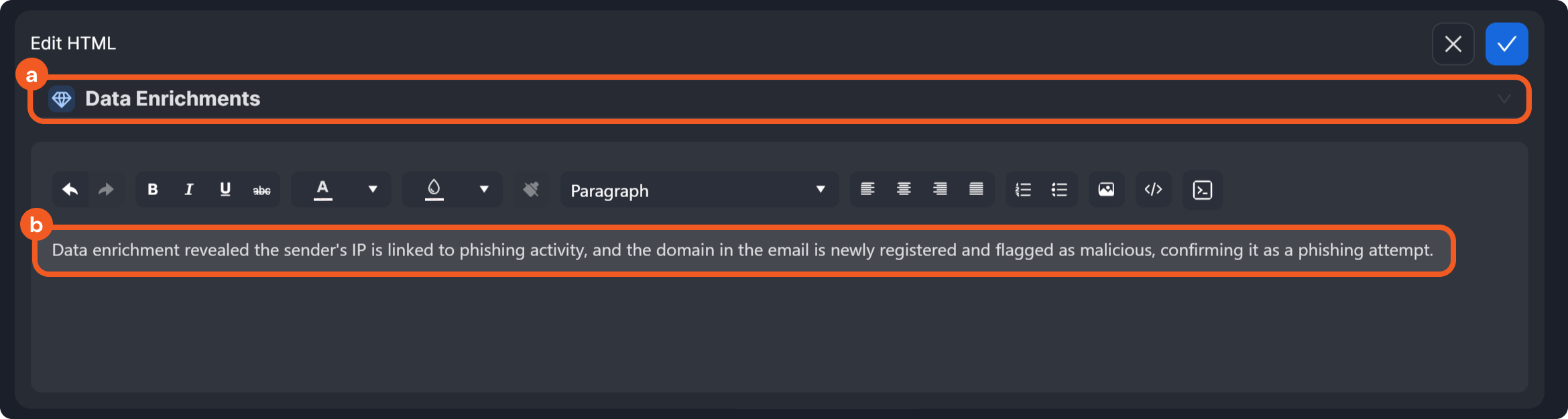Image resolution: width=1568 pixels, height=419 pixels.
Task: Enable justify text alignment
Action: (976, 190)
